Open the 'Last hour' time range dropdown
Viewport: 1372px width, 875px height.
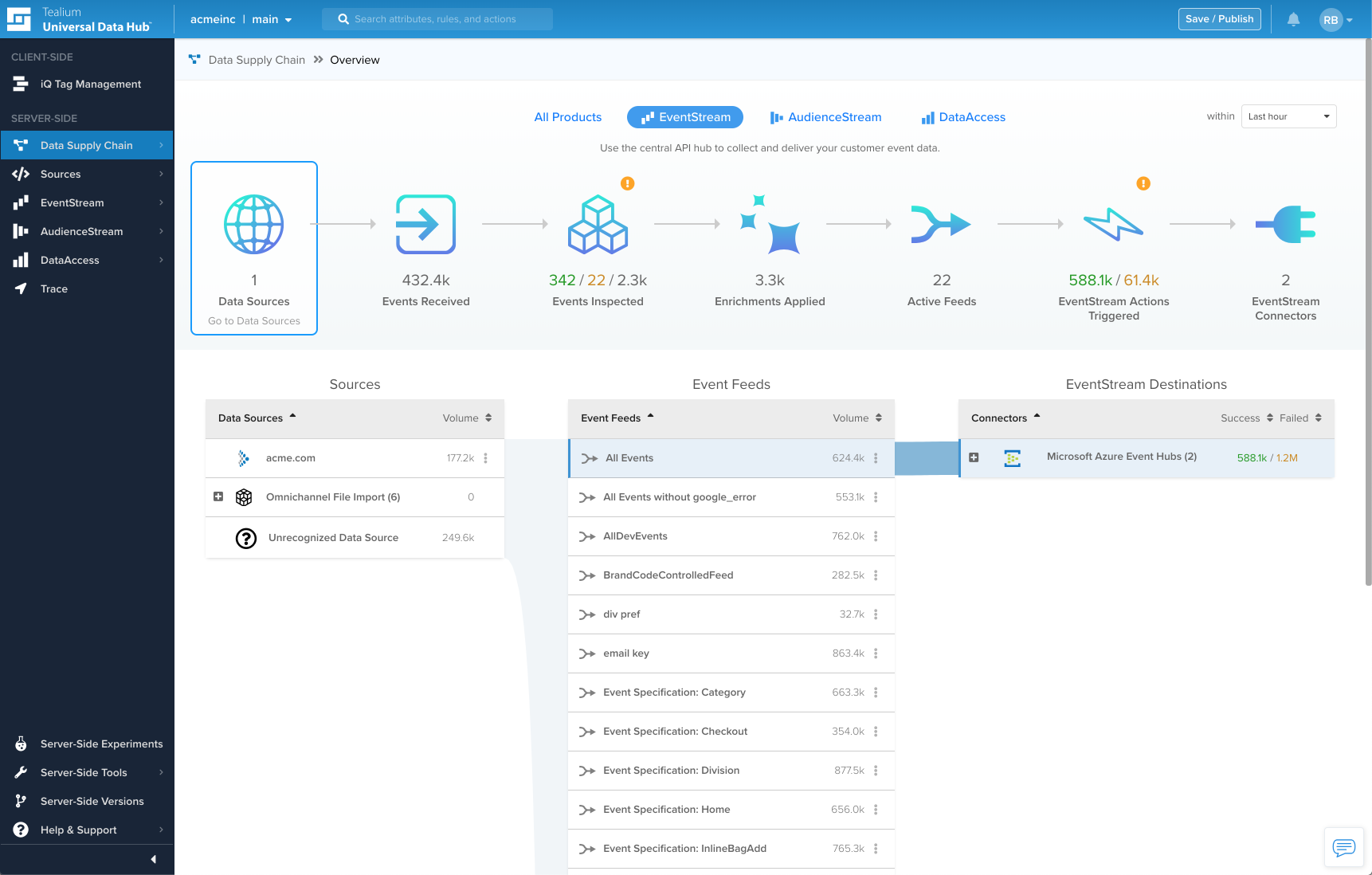point(1288,116)
